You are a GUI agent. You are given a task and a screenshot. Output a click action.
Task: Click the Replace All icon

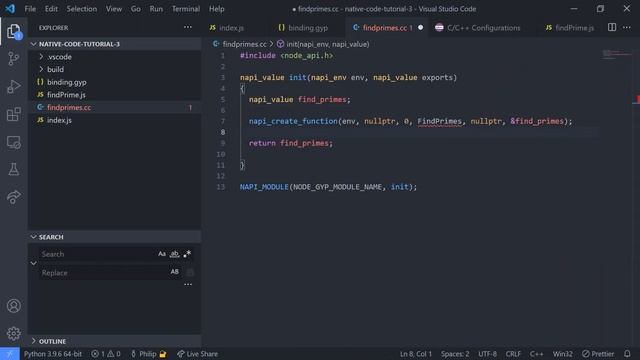click(x=190, y=272)
